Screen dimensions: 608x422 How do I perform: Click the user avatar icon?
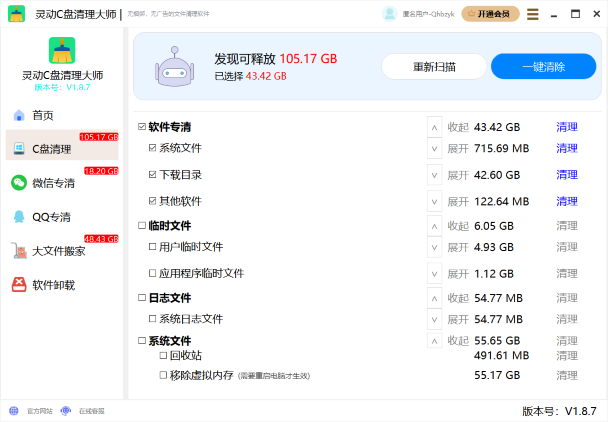coord(389,14)
